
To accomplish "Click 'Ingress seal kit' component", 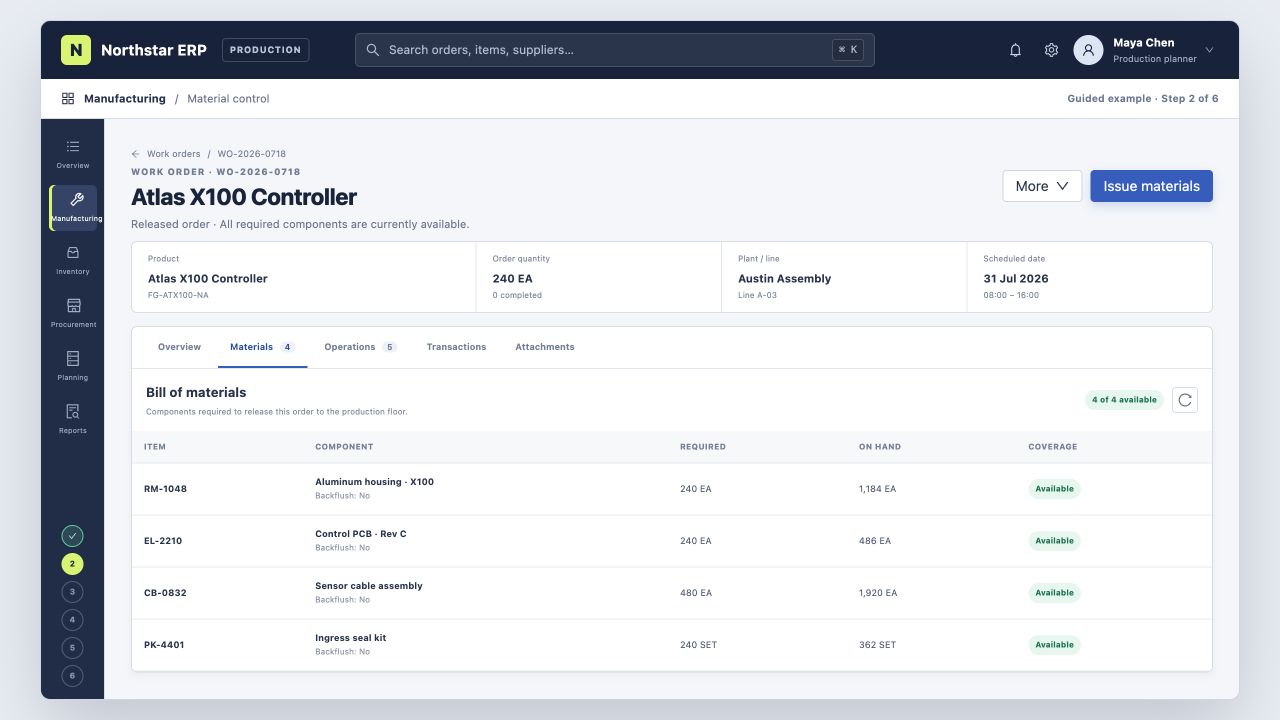I will tap(351, 638).
